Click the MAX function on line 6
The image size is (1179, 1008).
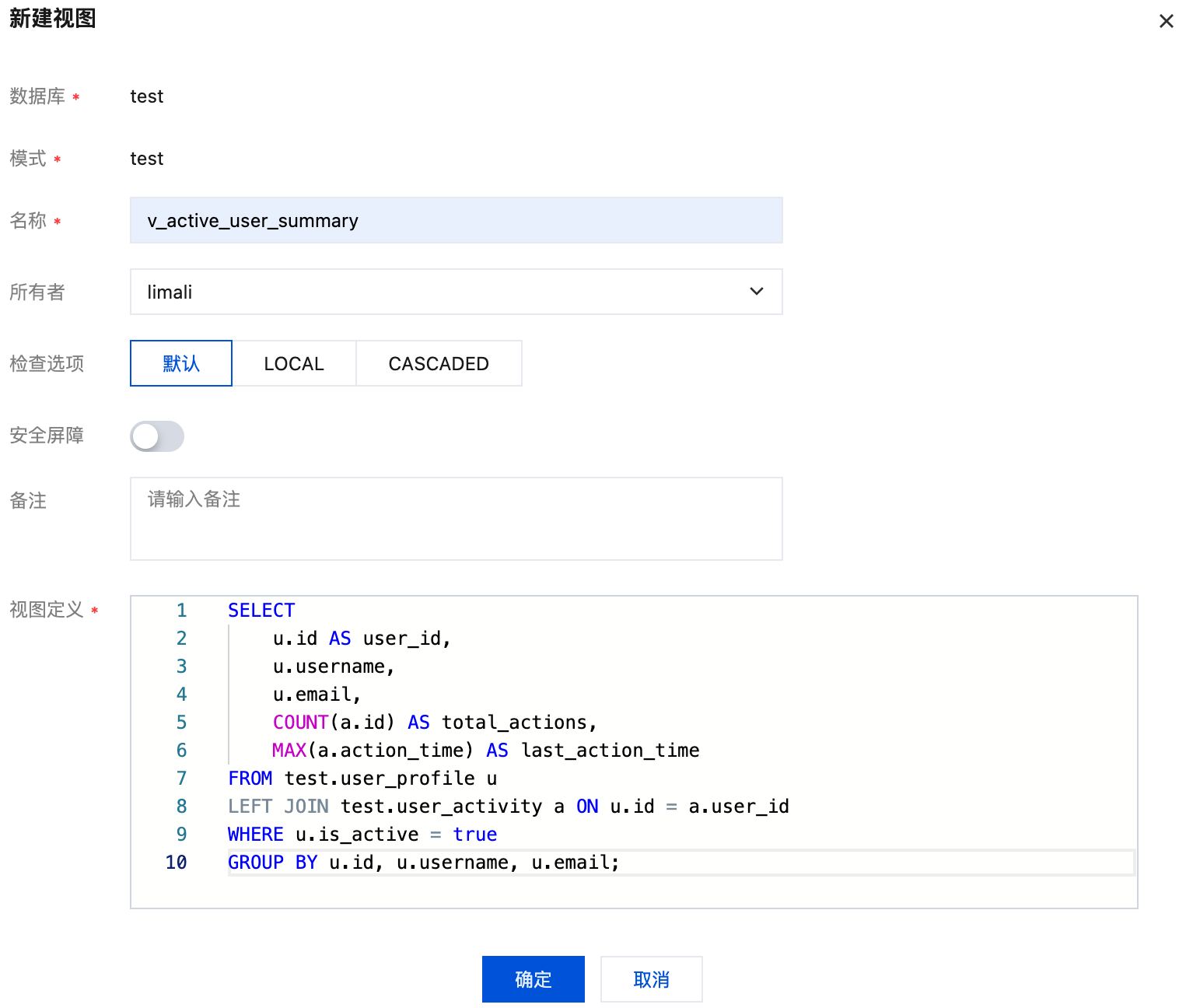coord(289,751)
